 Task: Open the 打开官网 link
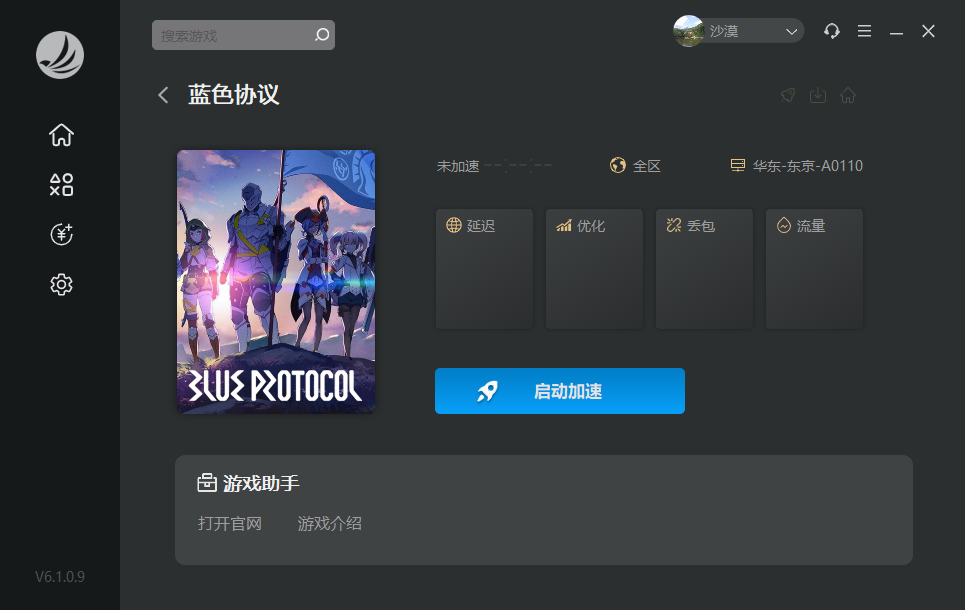pos(230,524)
